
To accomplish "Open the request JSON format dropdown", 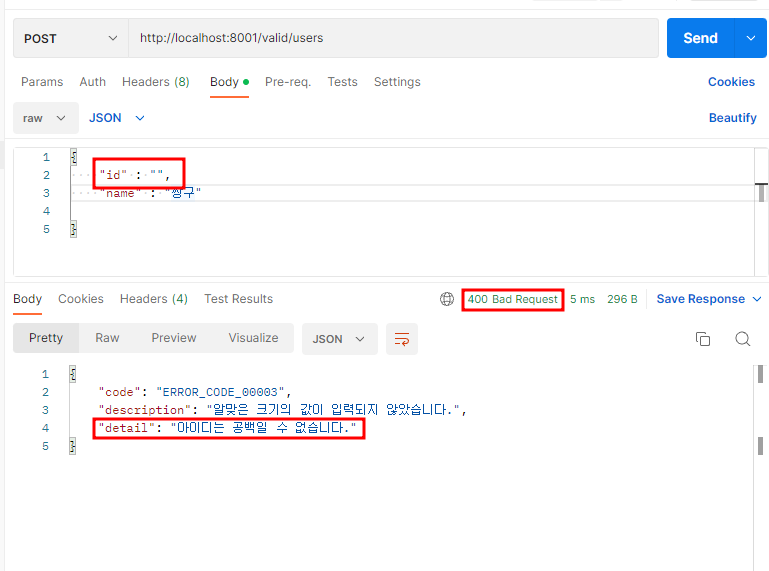I will coord(117,118).
